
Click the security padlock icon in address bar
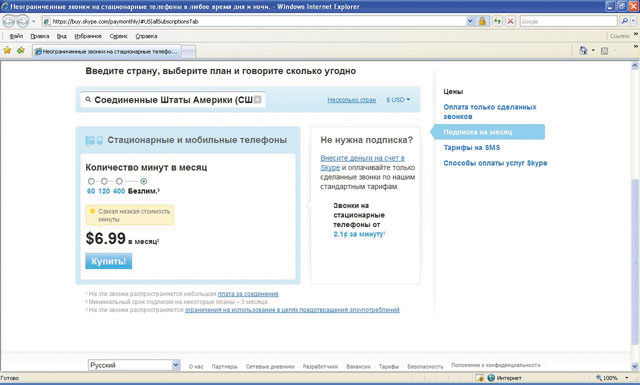click(x=482, y=21)
